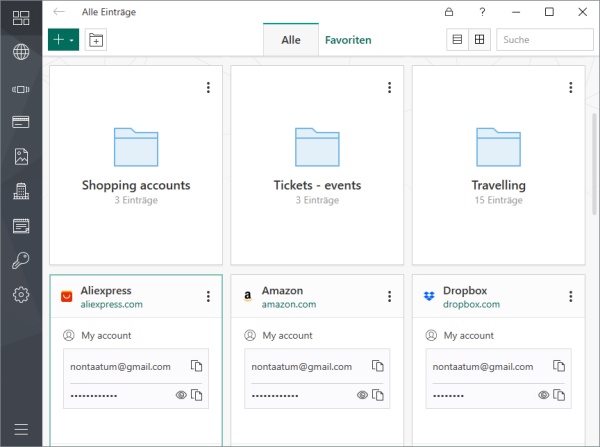Image resolution: width=600 pixels, height=447 pixels.
Task: Open Shopping accounts folder options menu
Action: pyautogui.click(x=208, y=88)
